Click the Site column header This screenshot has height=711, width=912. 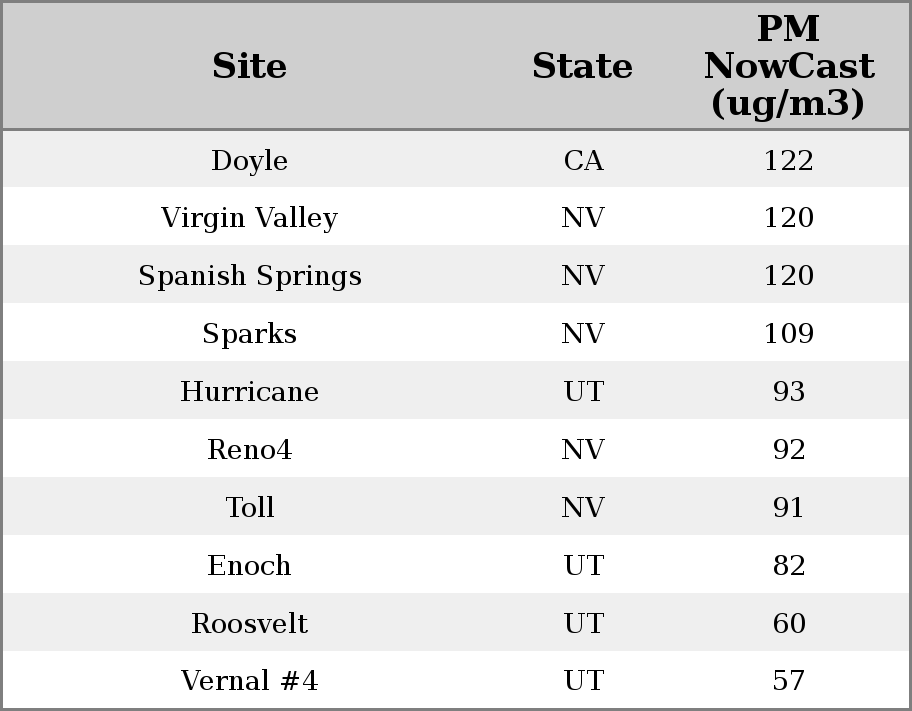coord(249,67)
